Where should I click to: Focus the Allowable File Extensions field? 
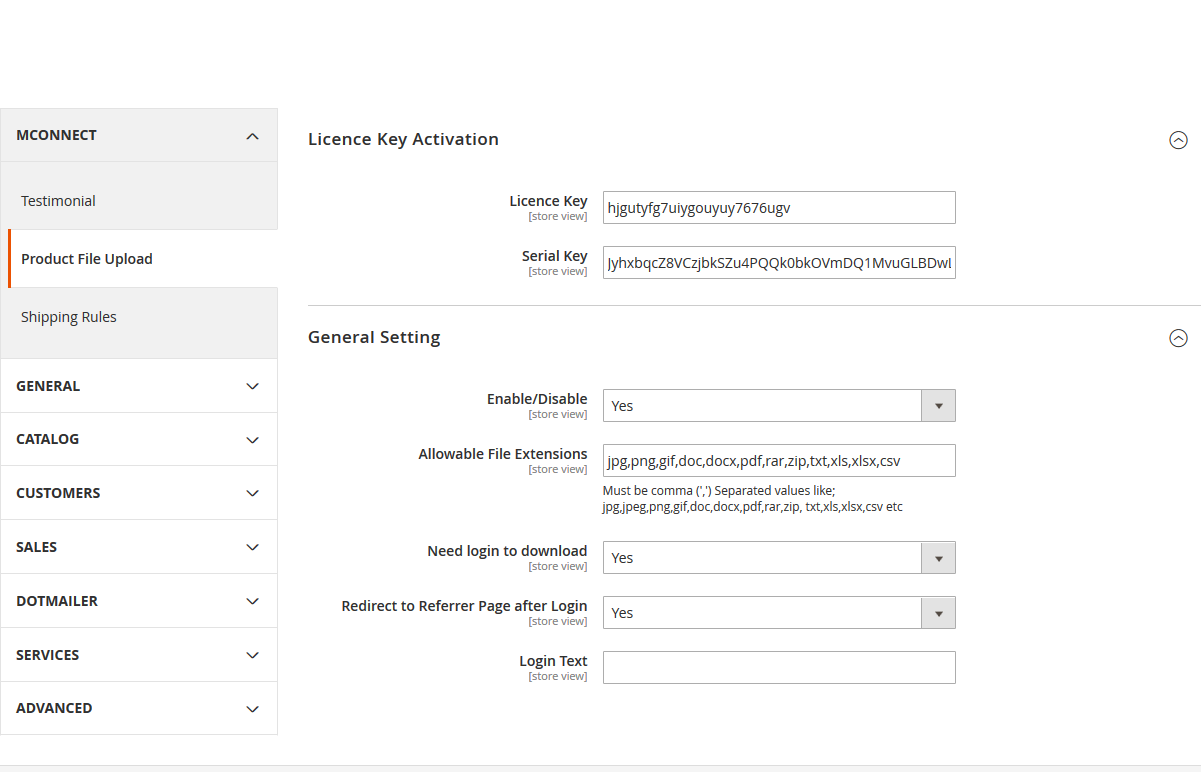tap(778, 461)
